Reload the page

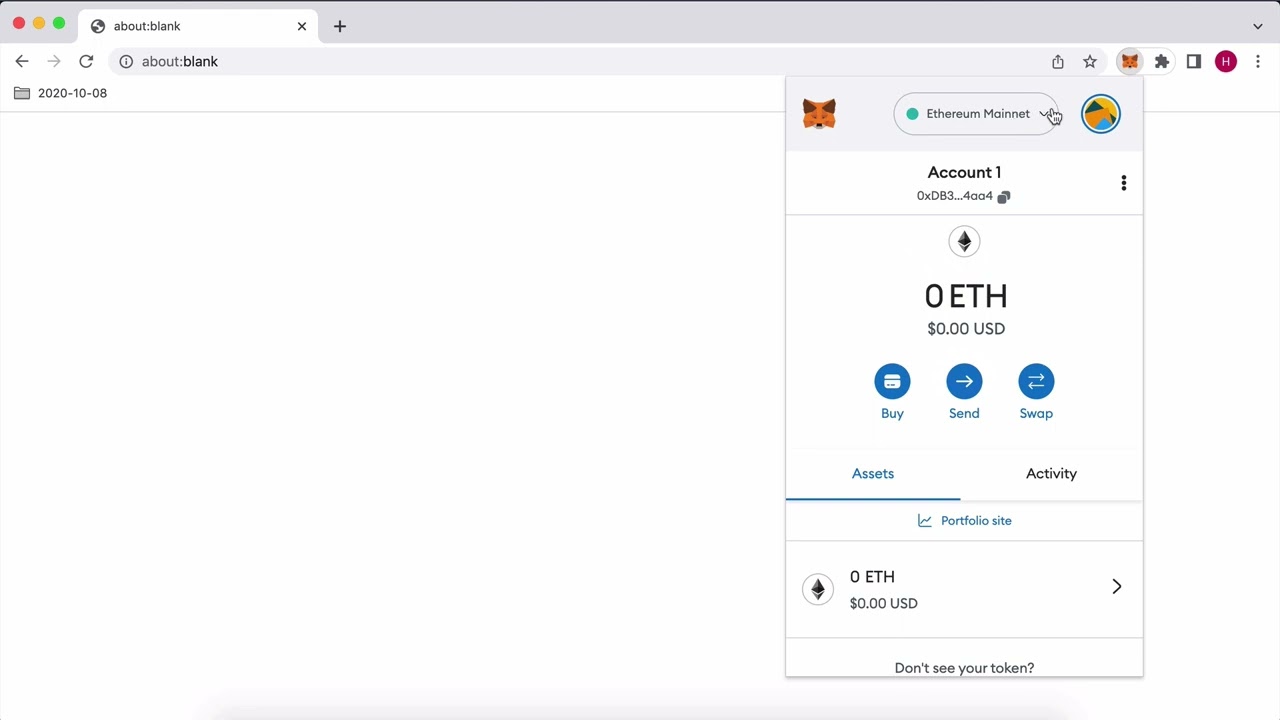click(86, 62)
